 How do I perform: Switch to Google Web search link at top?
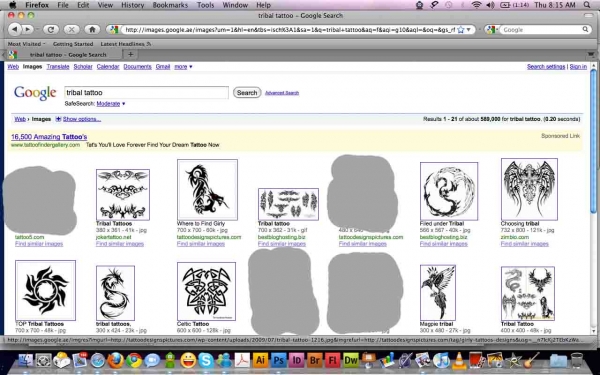[x=13, y=67]
